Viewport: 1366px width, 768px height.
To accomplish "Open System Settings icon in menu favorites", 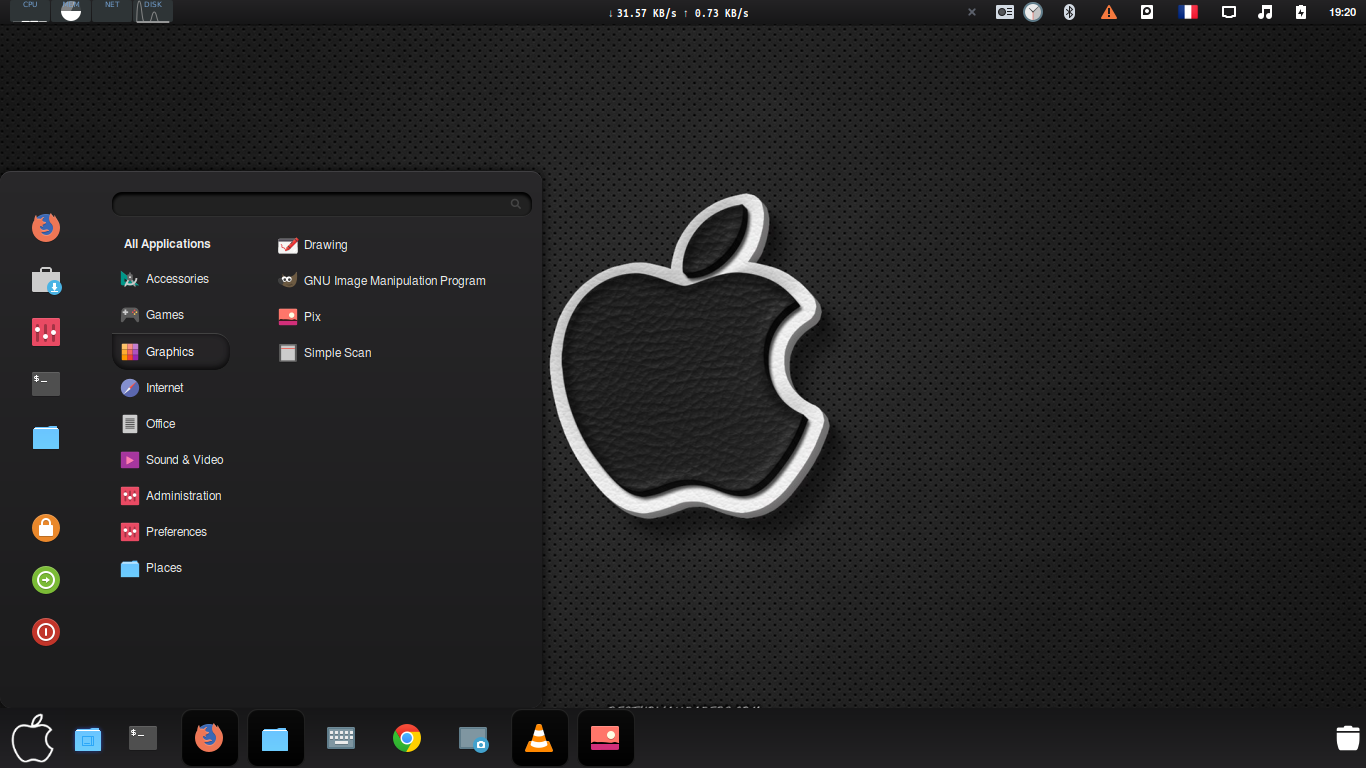I will click(46, 332).
